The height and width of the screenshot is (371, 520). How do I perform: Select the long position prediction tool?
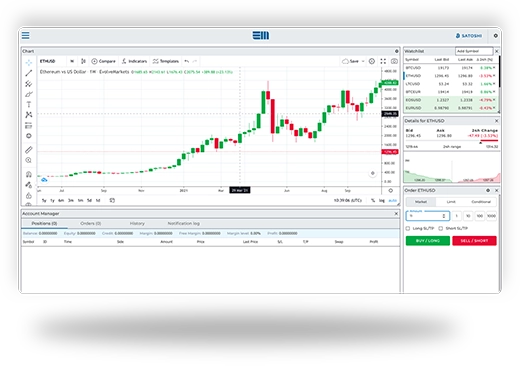(29, 126)
